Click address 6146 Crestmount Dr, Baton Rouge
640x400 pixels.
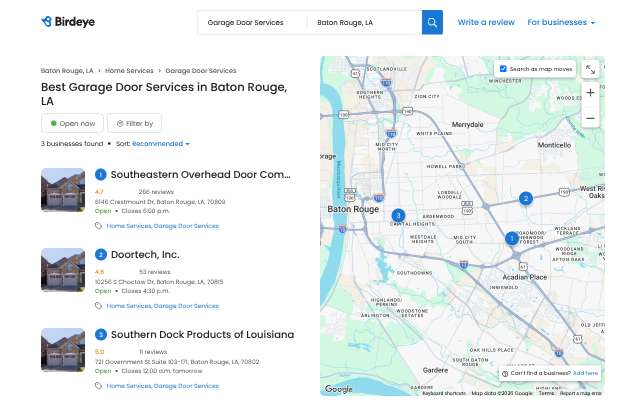[160, 202]
